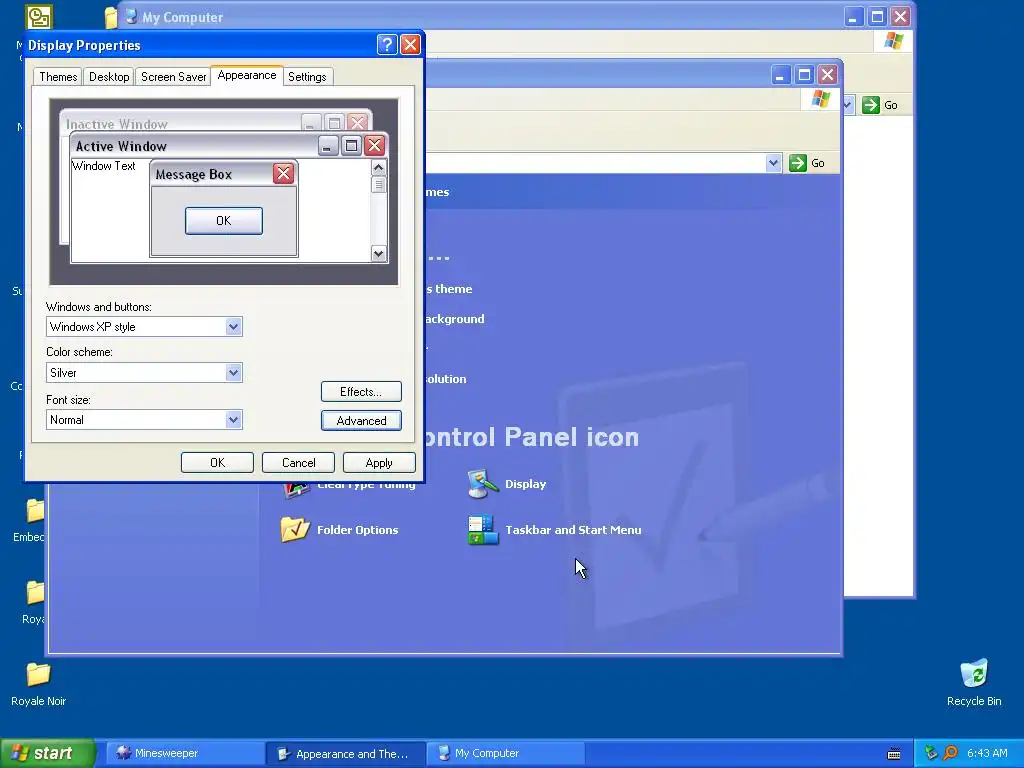
Task: Click Go button in Control Panel window
Action: (806, 163)
